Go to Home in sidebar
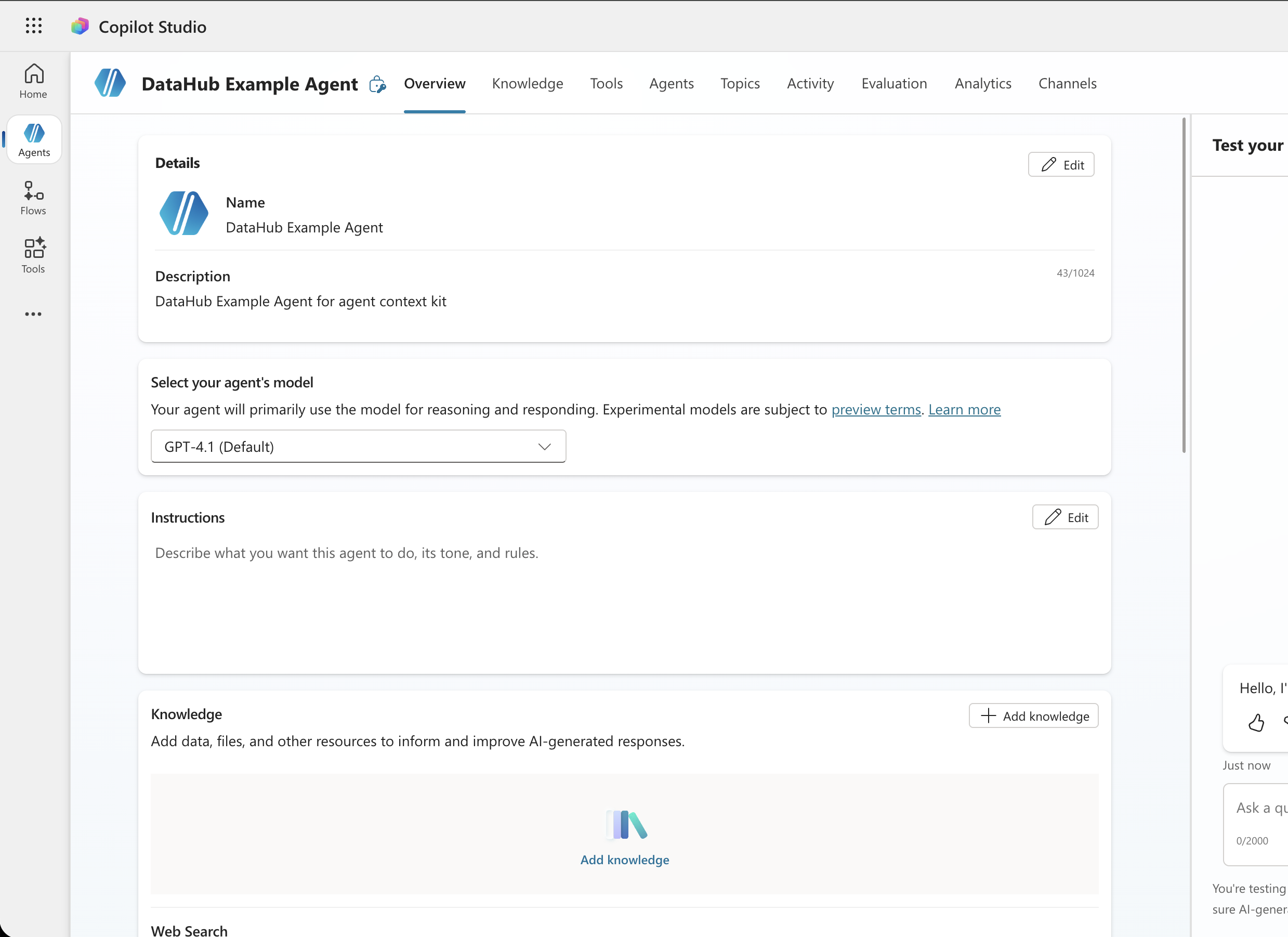Image resolution: width=1288 pixels, height=937 pixels. 33,81
